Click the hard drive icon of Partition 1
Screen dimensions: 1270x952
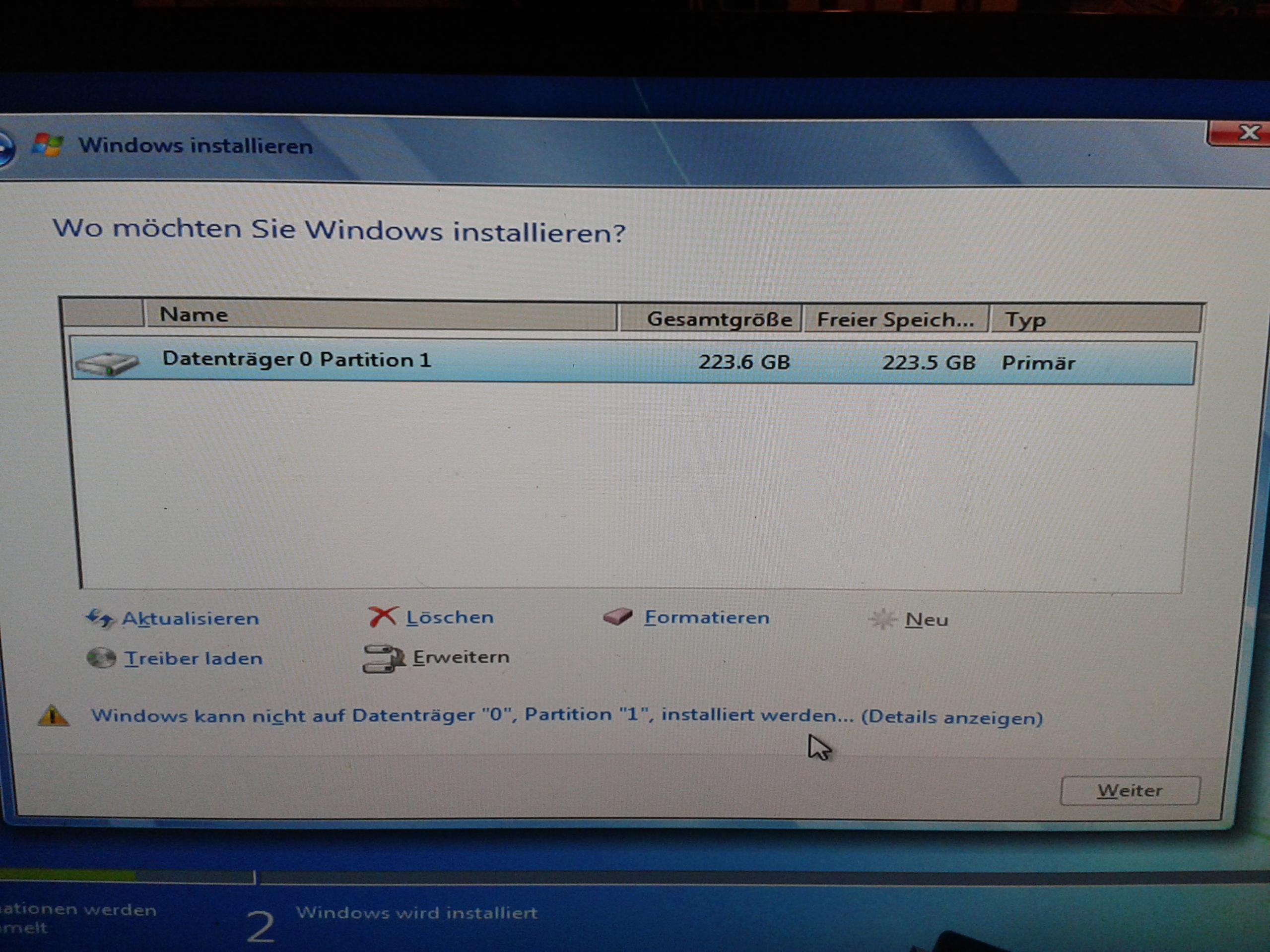(x=107, y=363)
